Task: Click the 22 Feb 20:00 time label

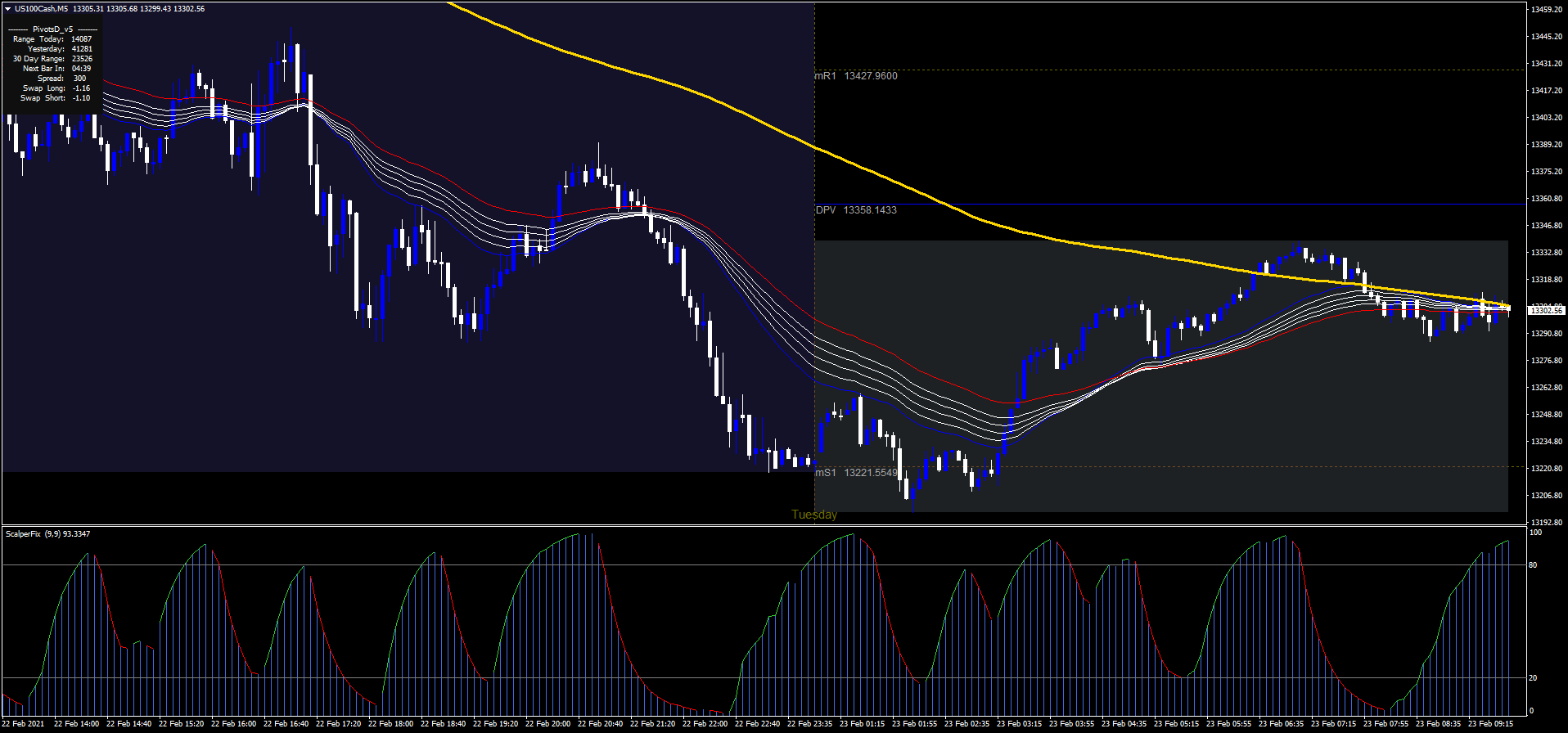Action: (x=547, y=724)
